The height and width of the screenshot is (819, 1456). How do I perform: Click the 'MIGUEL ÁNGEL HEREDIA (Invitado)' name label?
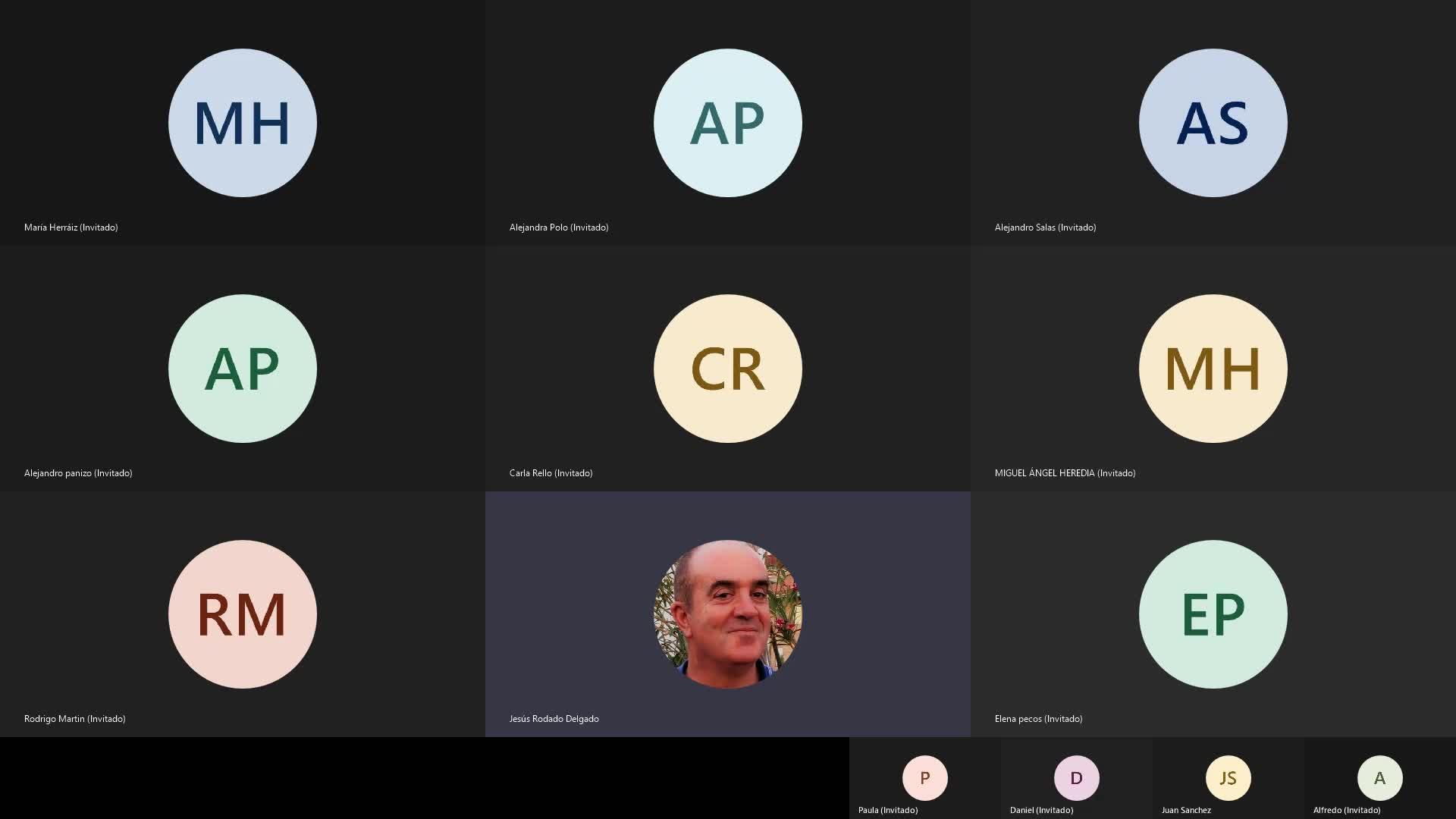[x=1065, y=473]
